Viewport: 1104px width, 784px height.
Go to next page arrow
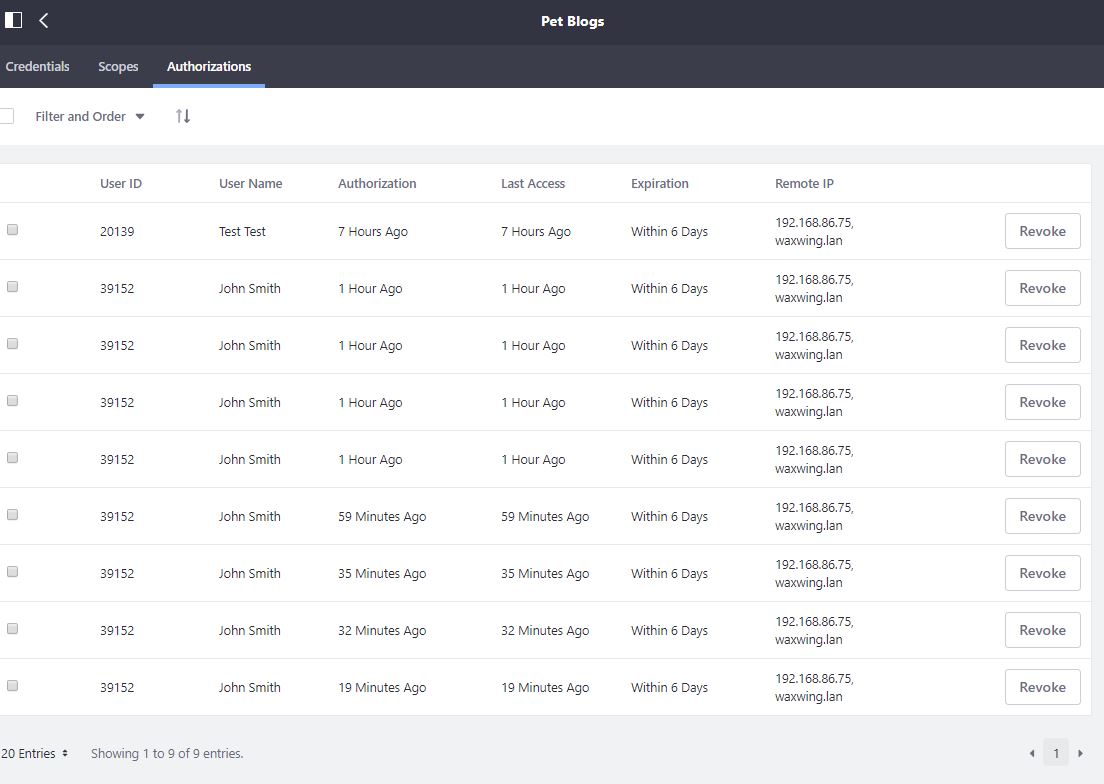[1080, 753]
